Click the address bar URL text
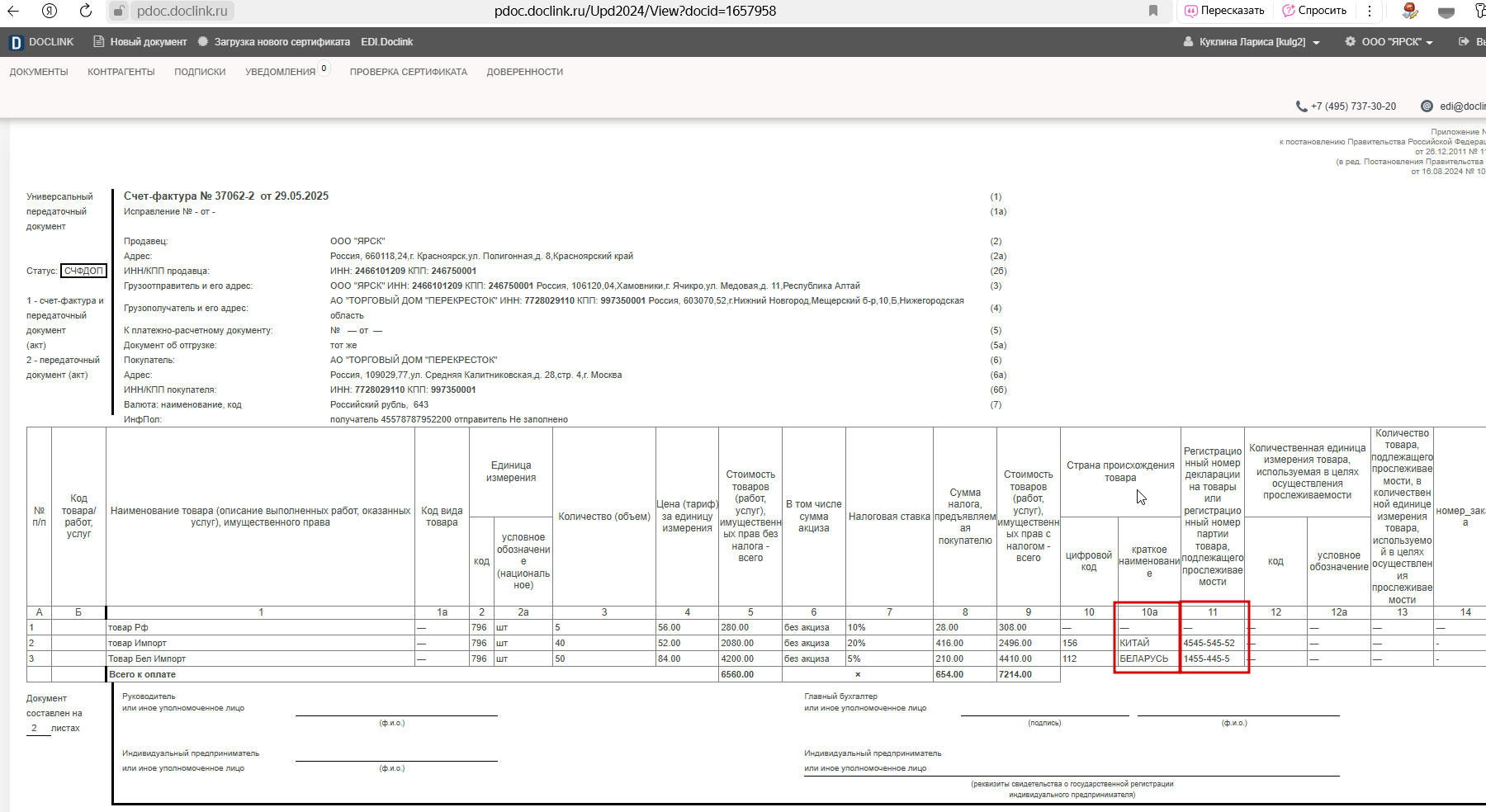Screen dimensions: 1486x812 coord(636,11)
